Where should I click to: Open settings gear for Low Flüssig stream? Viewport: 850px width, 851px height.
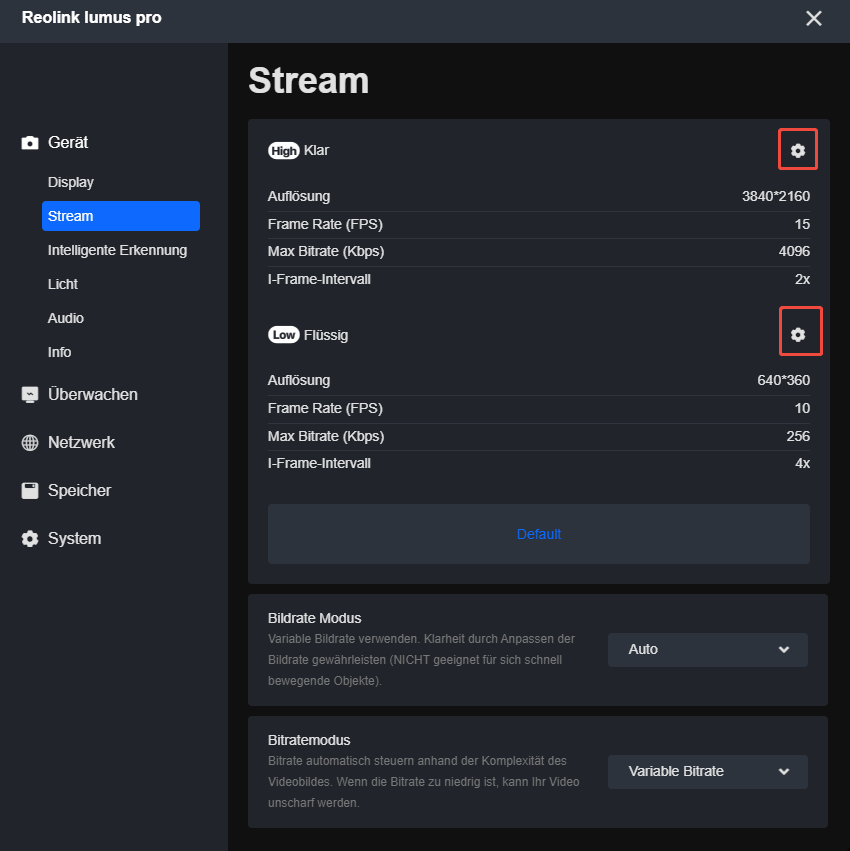pos(797,334)
